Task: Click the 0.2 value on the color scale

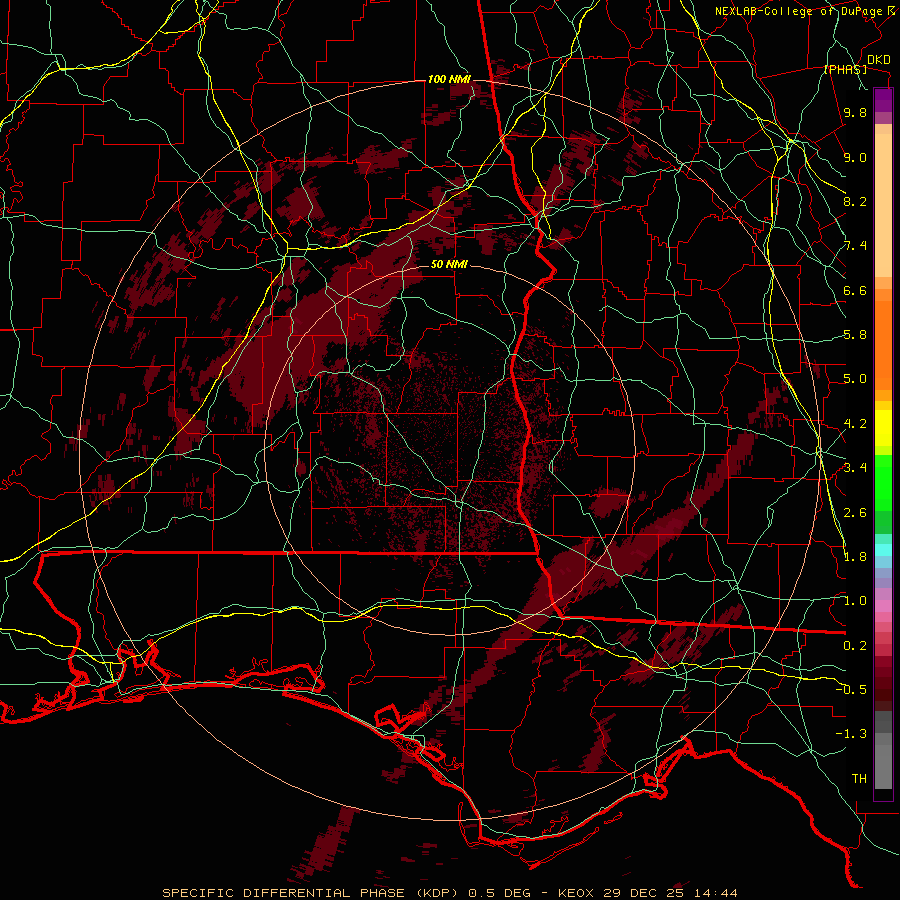Action: [855, 646]
